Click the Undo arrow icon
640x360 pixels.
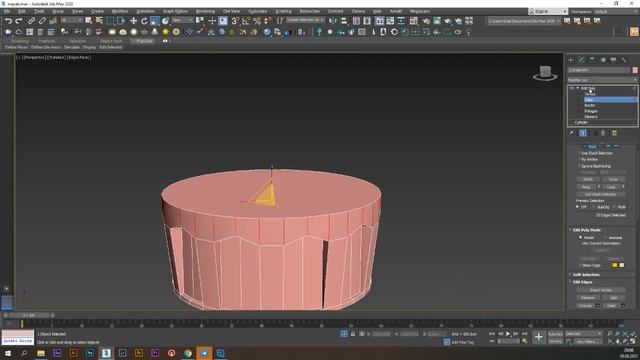pos(8,20)
